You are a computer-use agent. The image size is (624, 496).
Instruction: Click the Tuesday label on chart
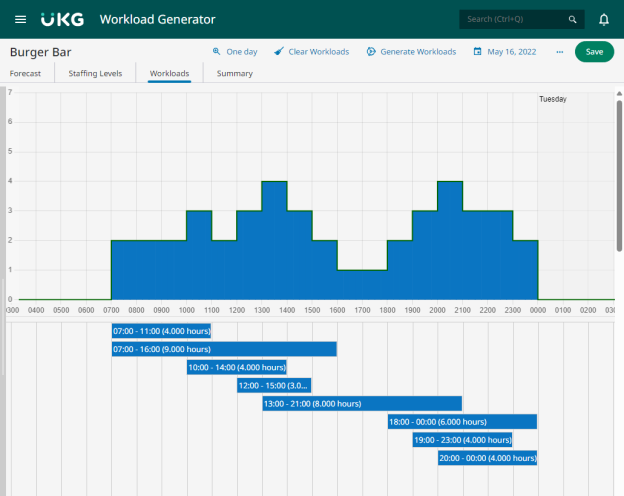click(x=553, y=99)
